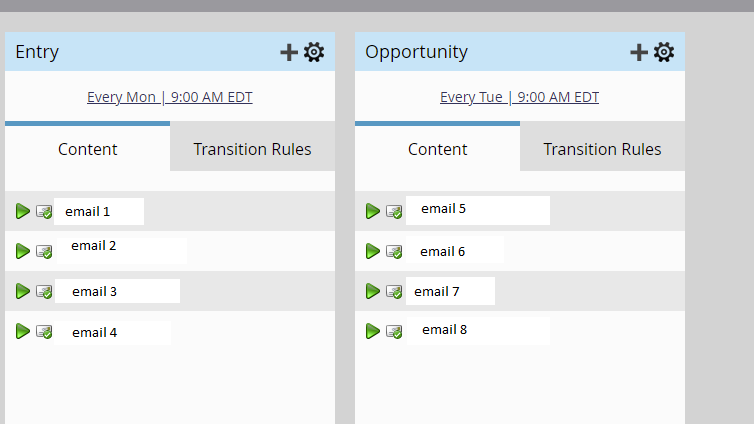The height and width of the screenshot is (424, 754).
Task: Open Every Mon 9:00 AM EDT cadence
Action: pyautogui.click(x=170, y=97)
